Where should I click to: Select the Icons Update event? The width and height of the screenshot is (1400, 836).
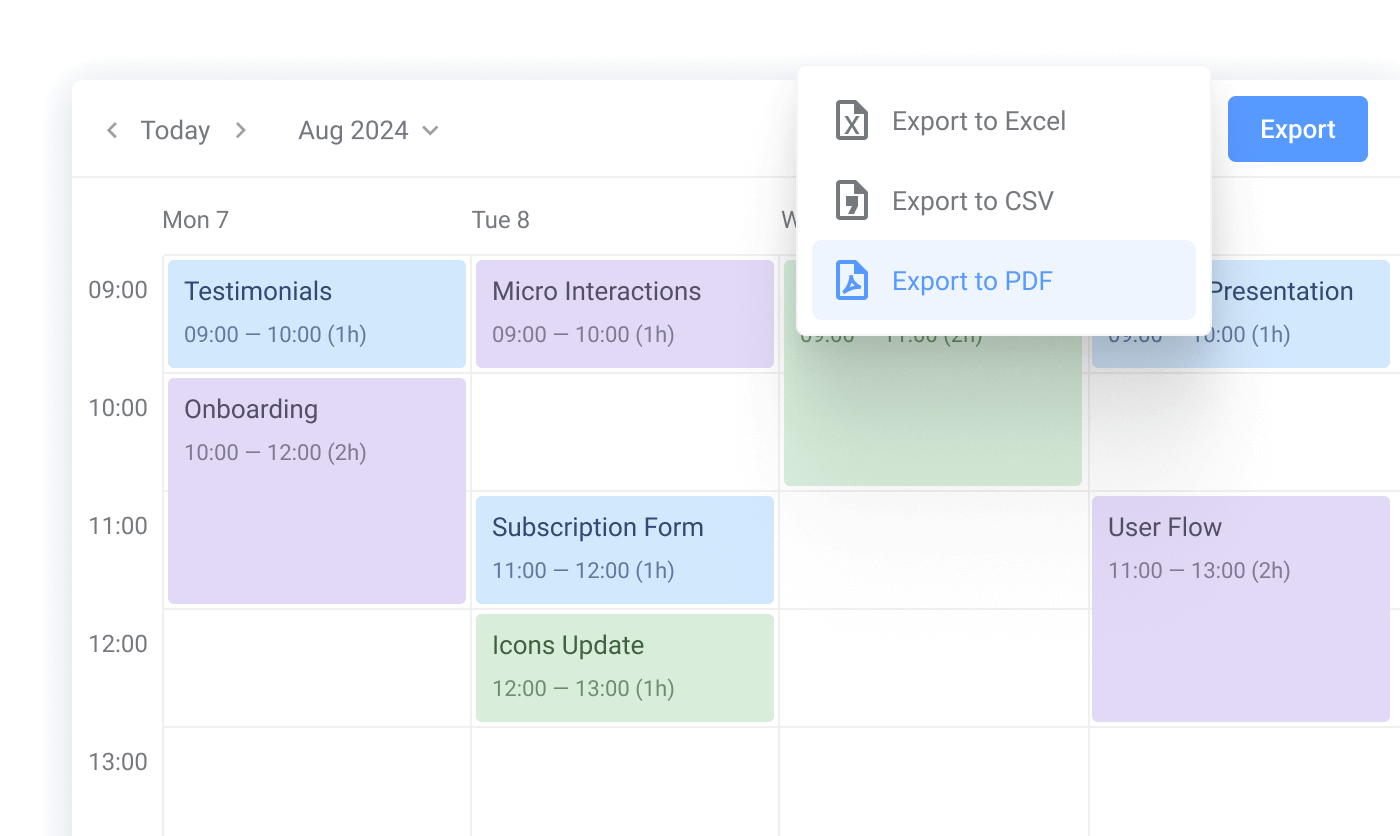tap(624, 667)
